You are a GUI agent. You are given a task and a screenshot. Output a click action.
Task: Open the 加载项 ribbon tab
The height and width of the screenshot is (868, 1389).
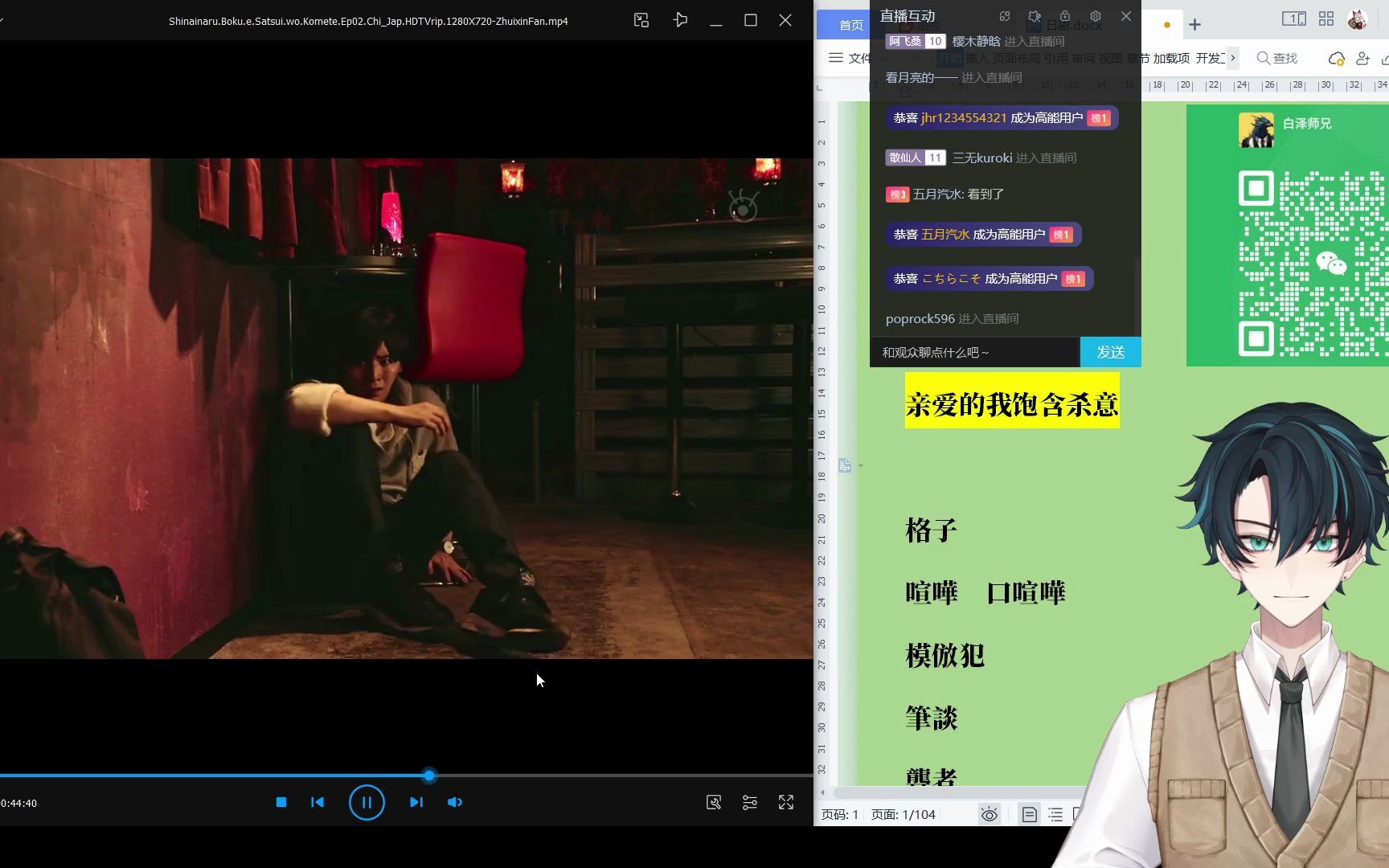point(1171,58)
